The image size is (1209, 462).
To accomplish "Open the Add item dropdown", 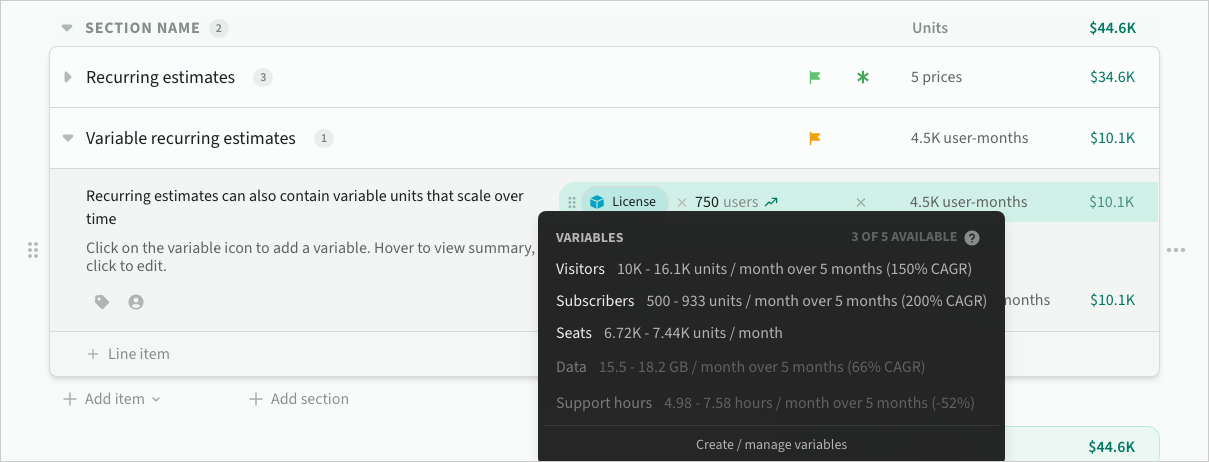I will [x=112, y=399].
